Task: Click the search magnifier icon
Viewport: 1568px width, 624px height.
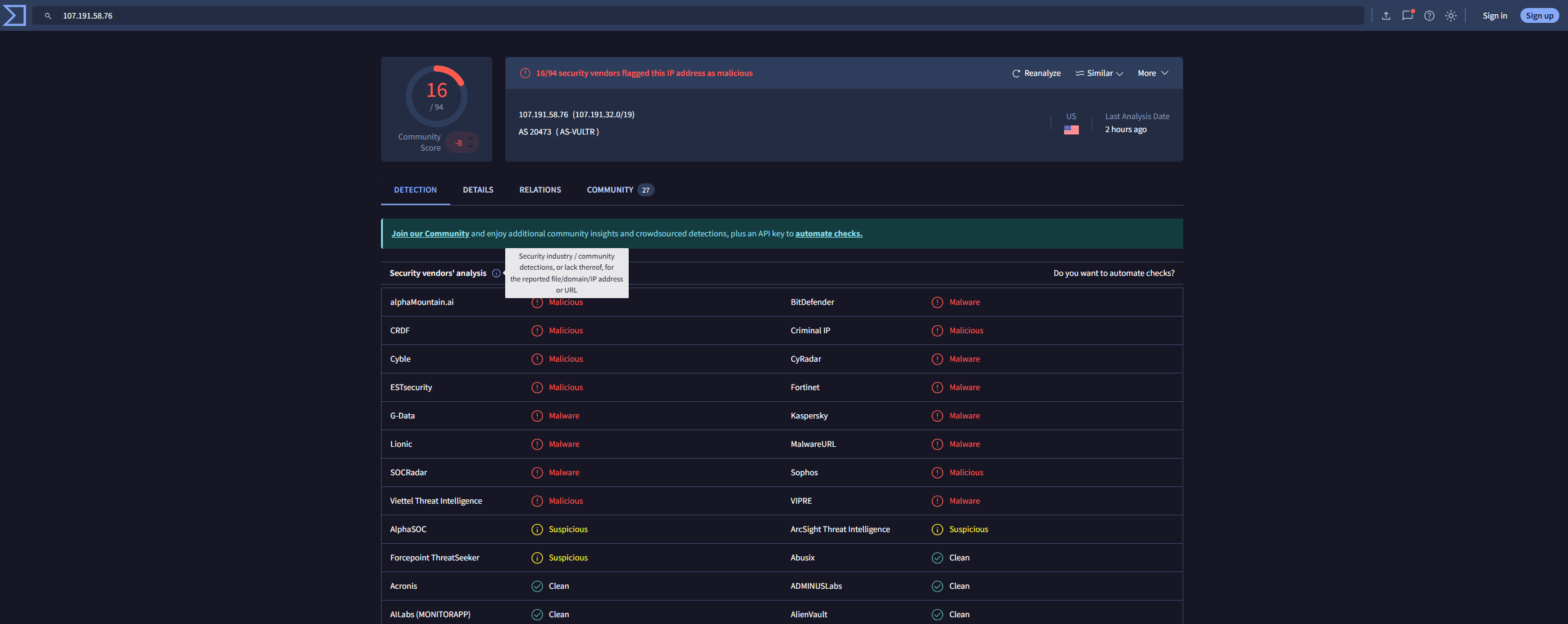Action: [48, 16]
